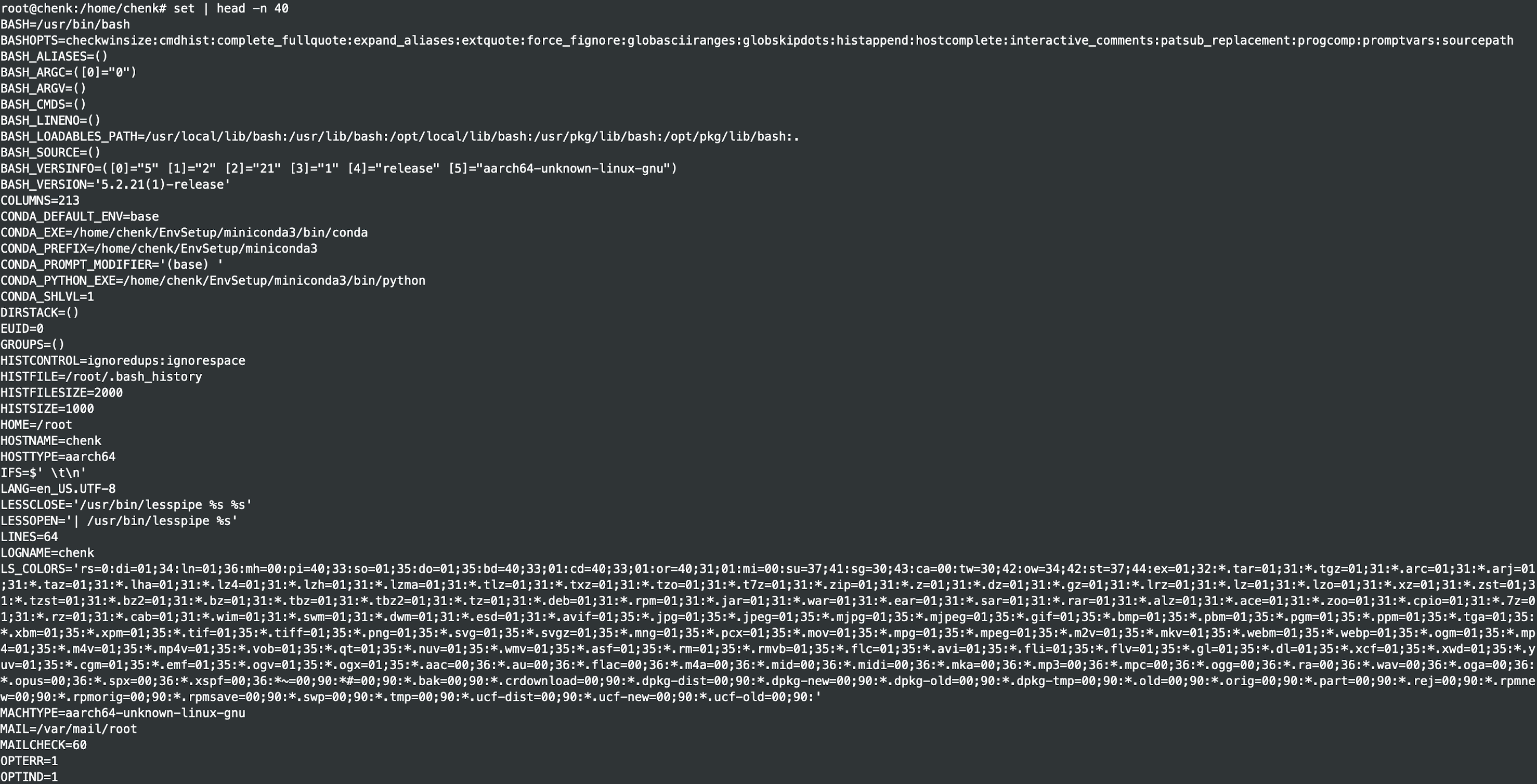1537x784 pixels.
Task: Click the LESSOPEN lesspipe line
Action: point(119,521)
